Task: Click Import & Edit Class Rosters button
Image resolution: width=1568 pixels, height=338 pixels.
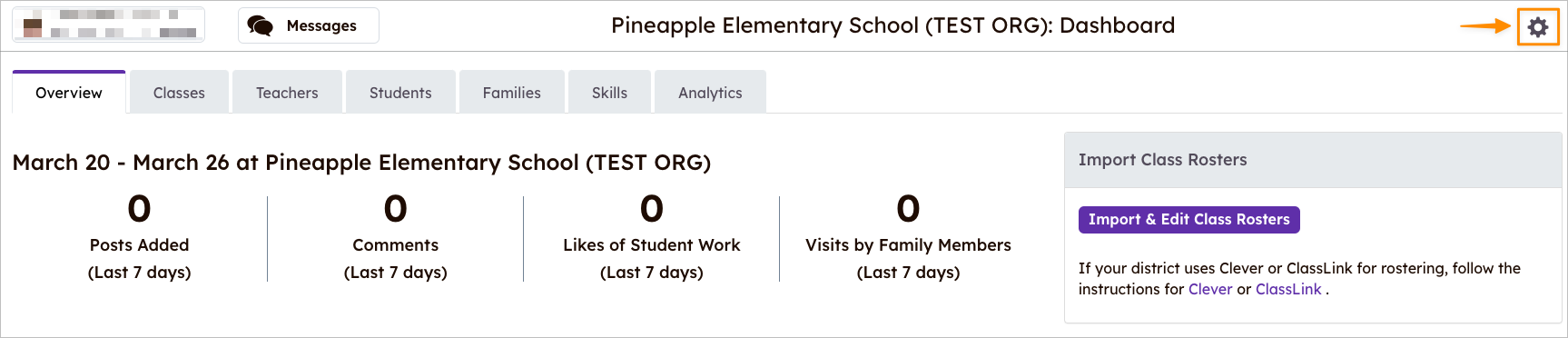Action: pos(1188,220)
